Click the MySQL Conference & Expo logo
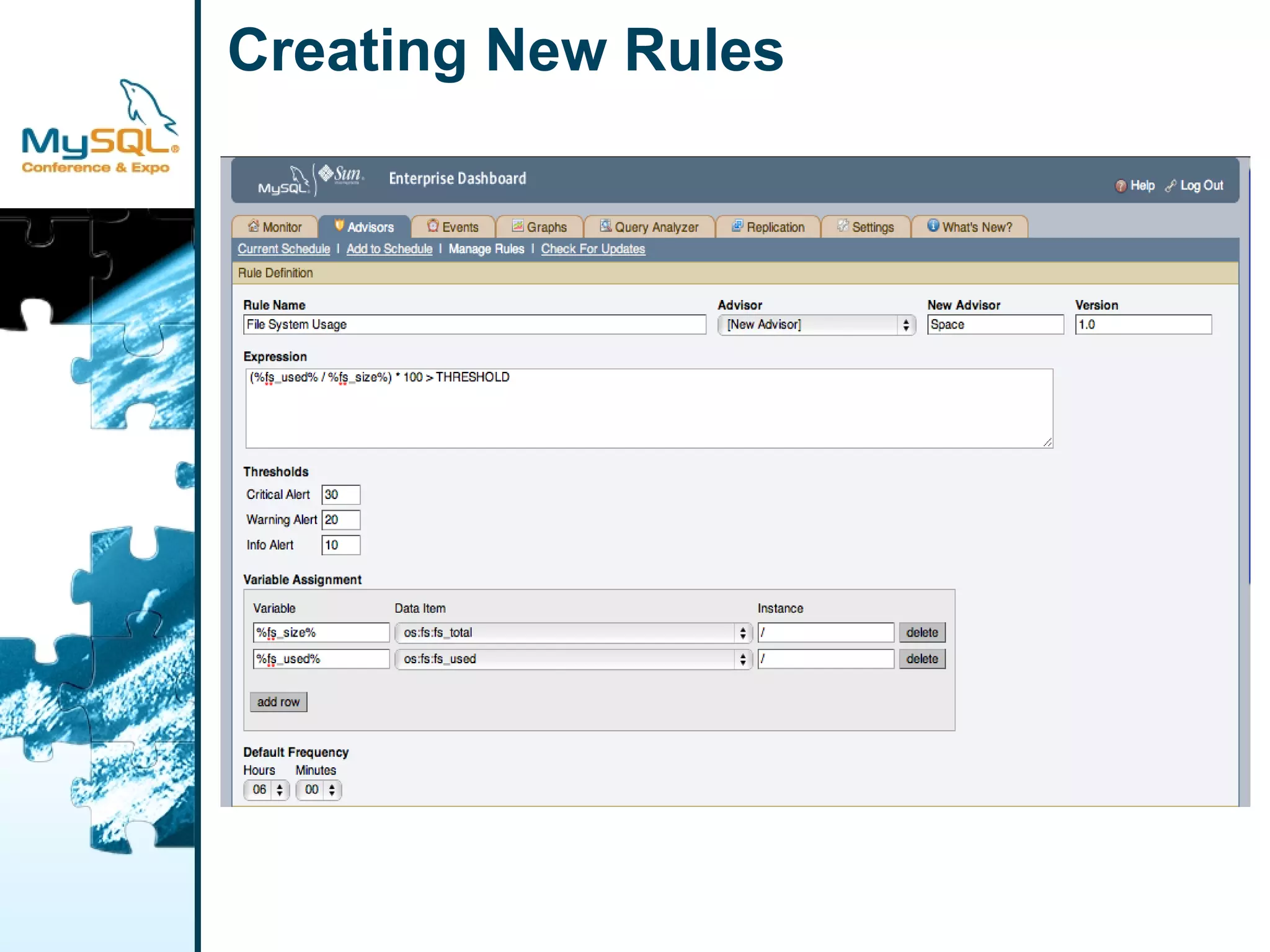The height and width of the screenshot is (952, 1270). (100, 127)
